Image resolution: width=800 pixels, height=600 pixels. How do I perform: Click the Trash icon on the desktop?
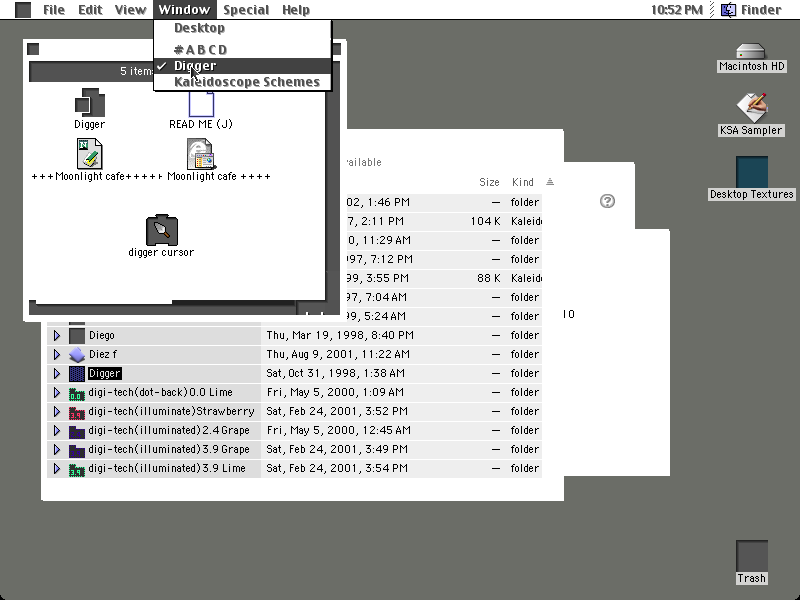752,556
